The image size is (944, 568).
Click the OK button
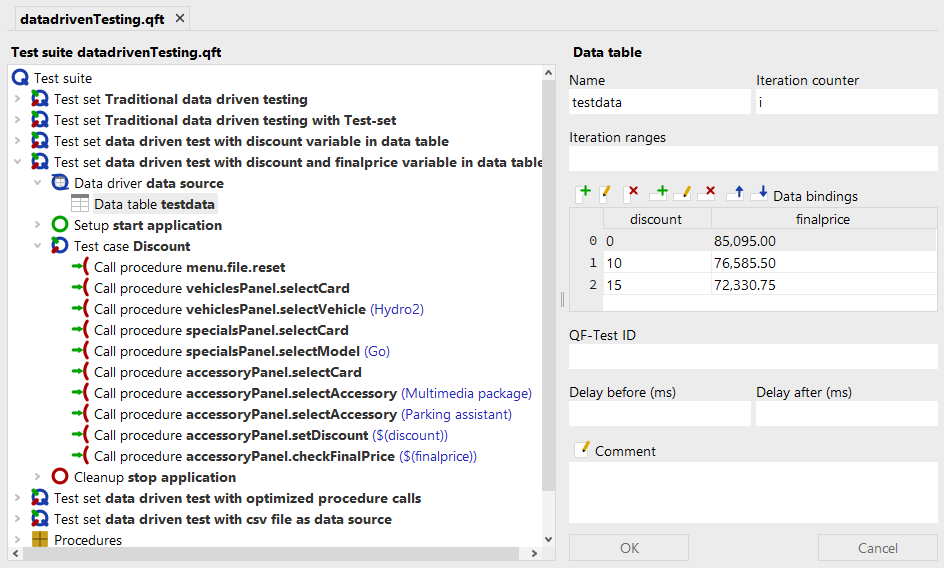click(629, 548)
